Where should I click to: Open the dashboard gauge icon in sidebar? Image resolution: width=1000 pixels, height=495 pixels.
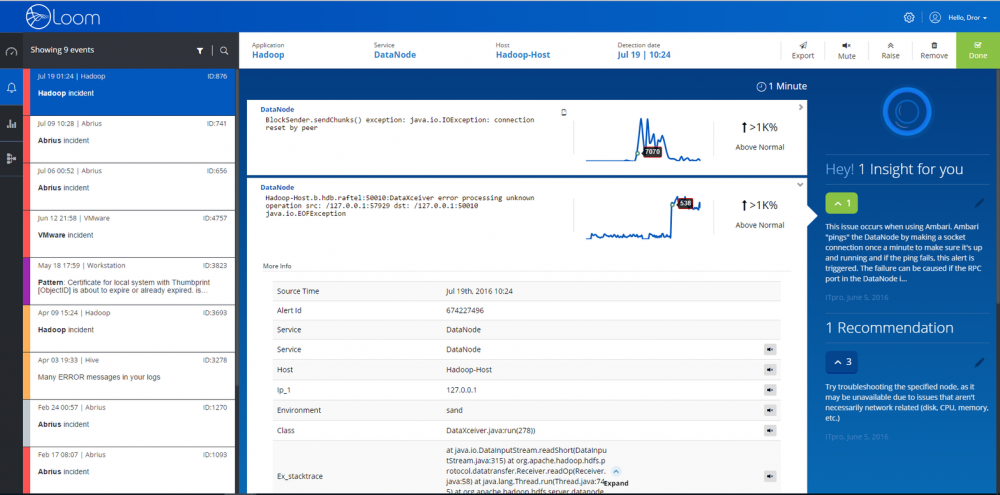point(12,51)
